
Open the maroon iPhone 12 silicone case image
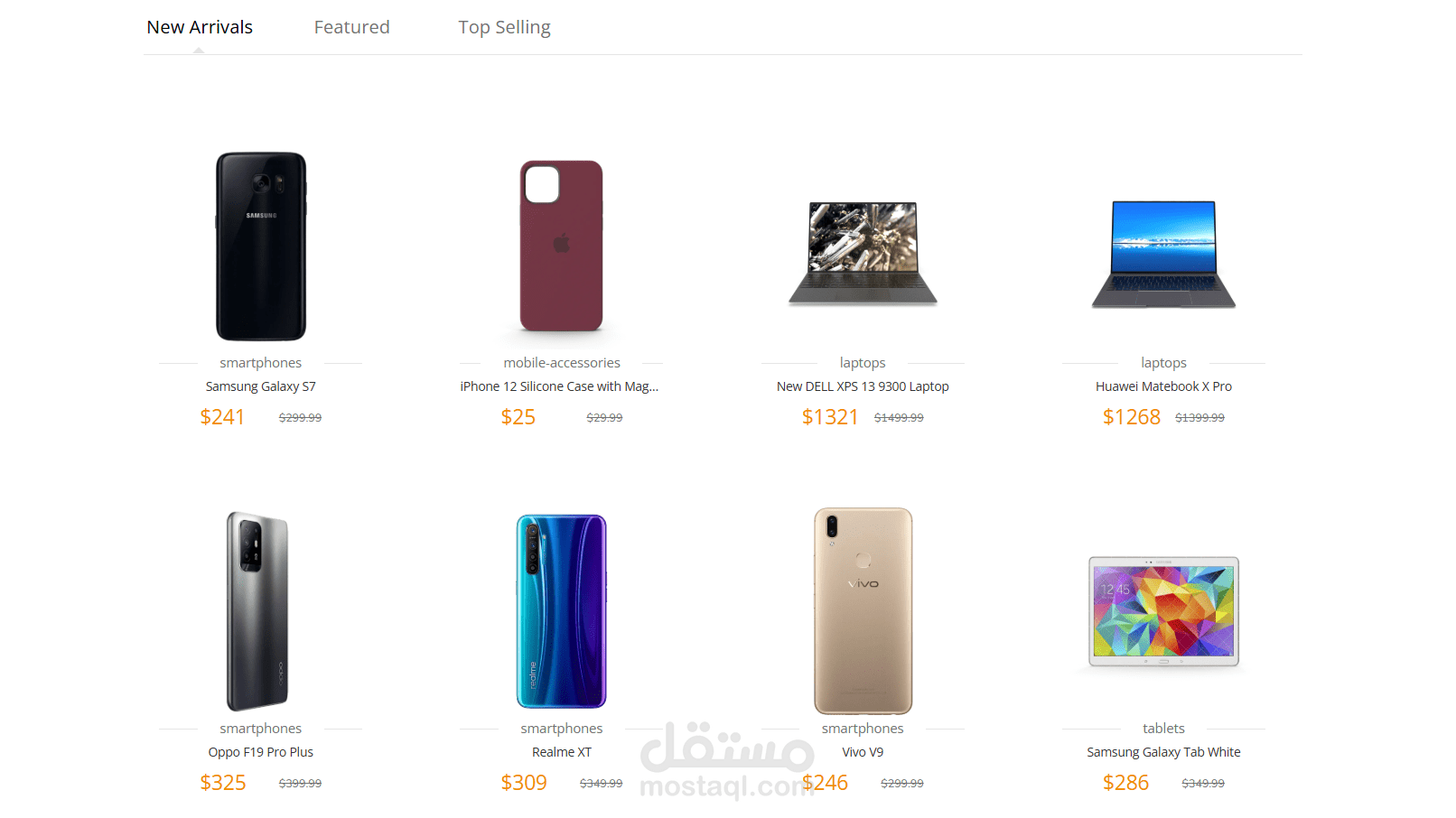tap(561, 246)
